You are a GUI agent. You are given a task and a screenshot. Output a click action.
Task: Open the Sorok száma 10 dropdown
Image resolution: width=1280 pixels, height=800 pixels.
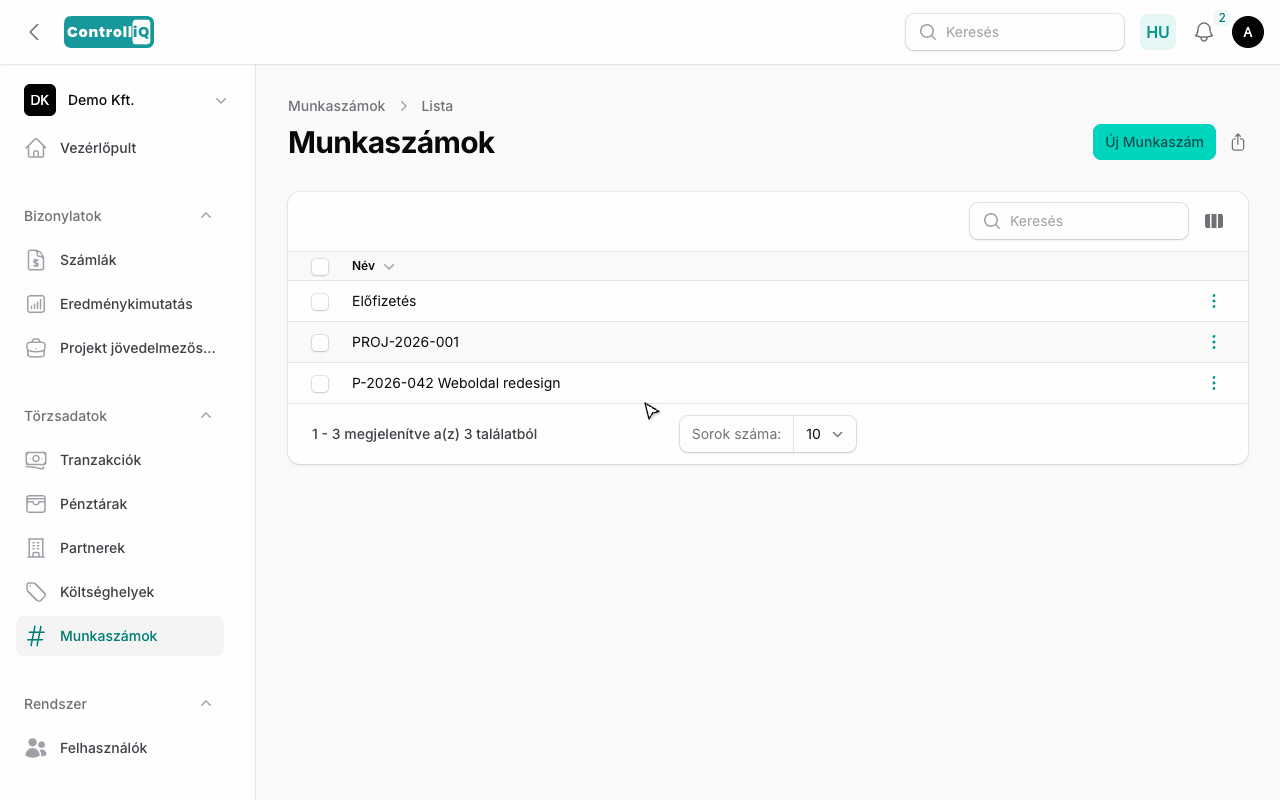[x=825, y=434]
